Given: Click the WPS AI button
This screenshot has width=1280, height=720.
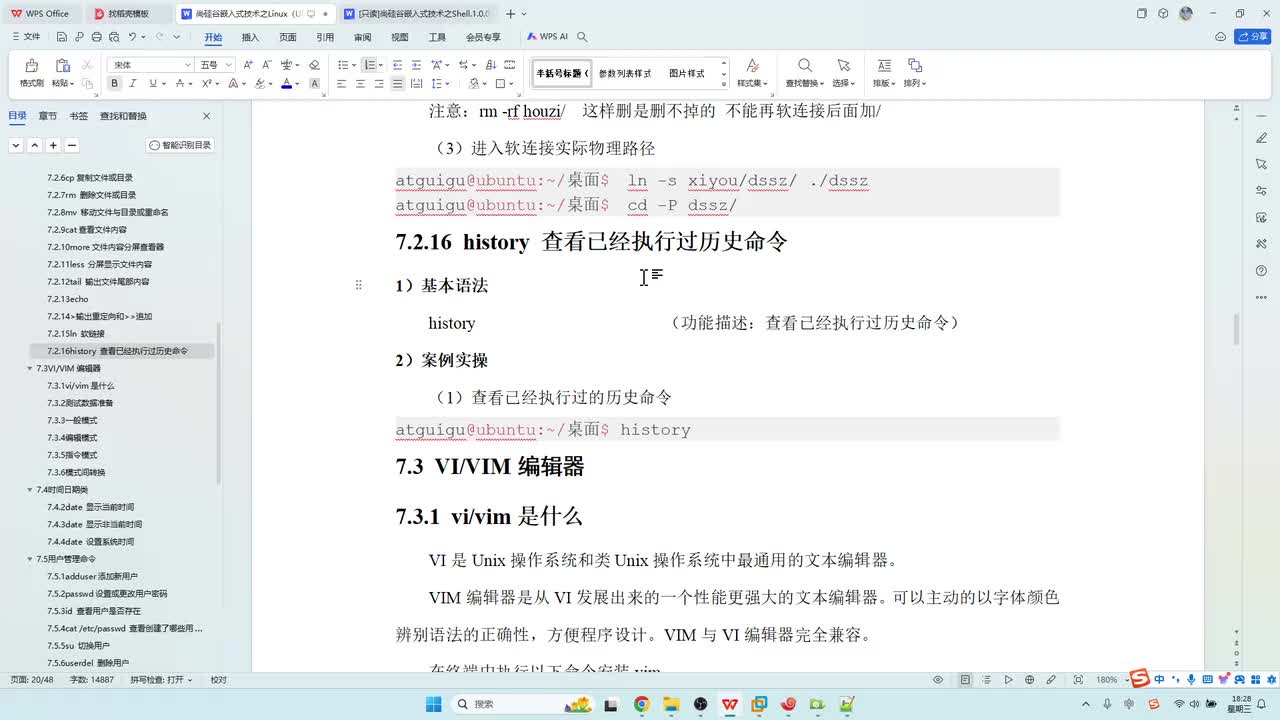Looking at the screenshot, I should point(547,37).
